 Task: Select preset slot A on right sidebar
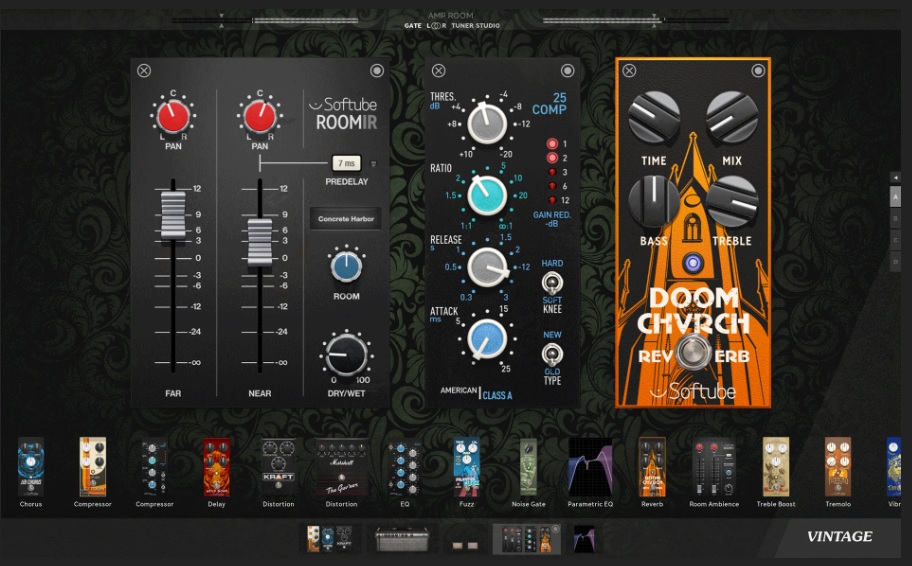pyautogui.click(x=896, y=197)
